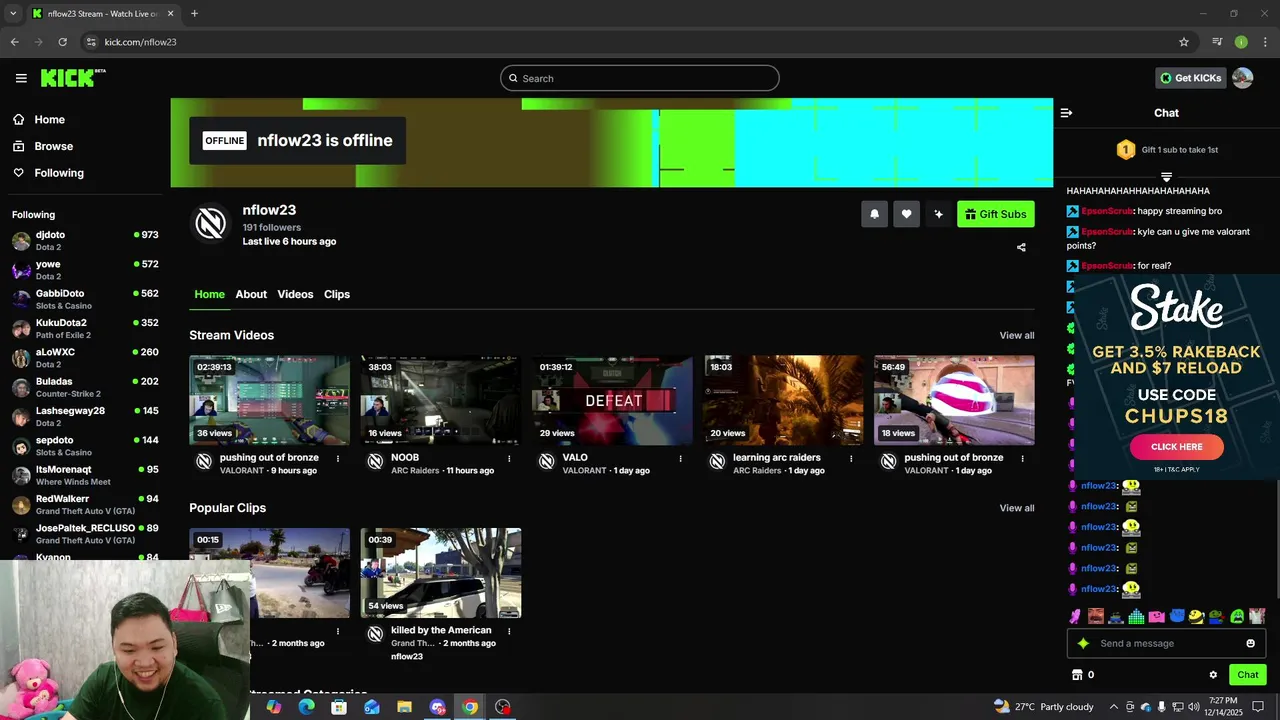Image resolution: width=1280 pixels, height=720 pixels.
Task: Open djdoto channel in Following list
Action: tap(85, 240)
